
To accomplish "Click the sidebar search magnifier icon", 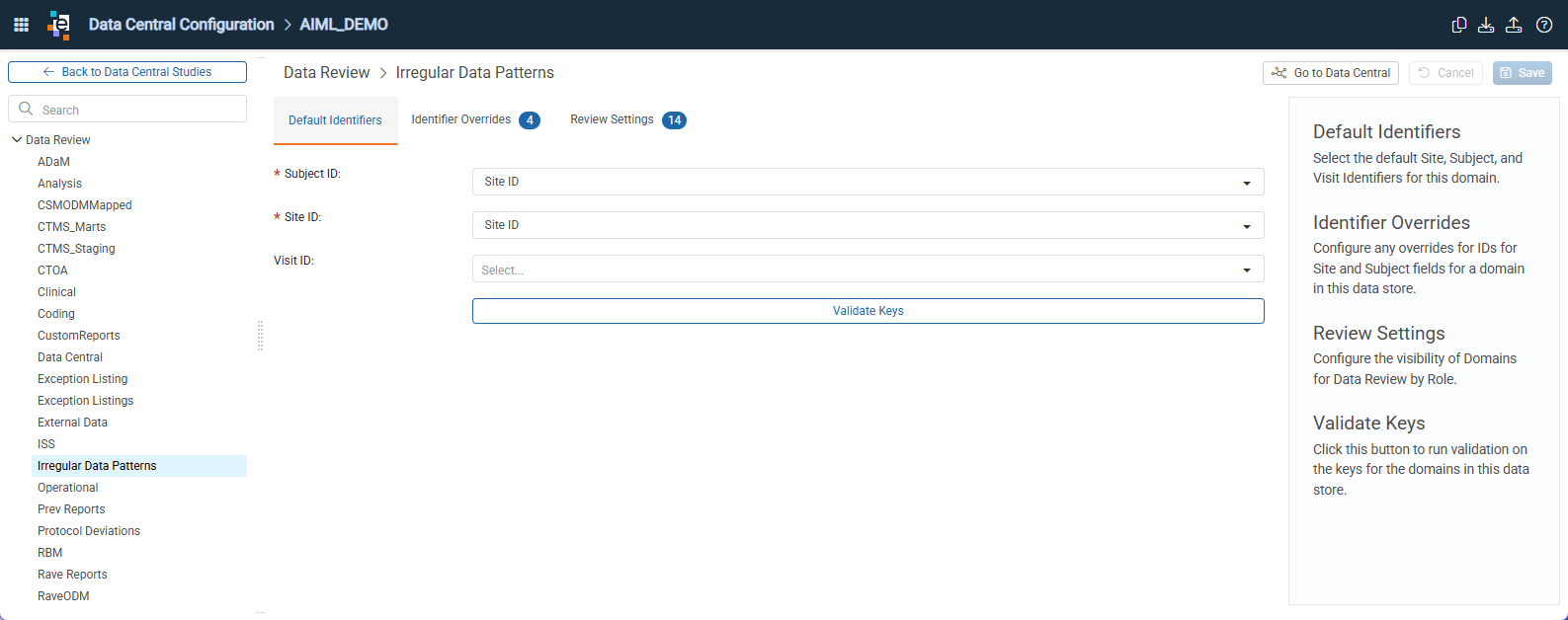I will point(27,109).
